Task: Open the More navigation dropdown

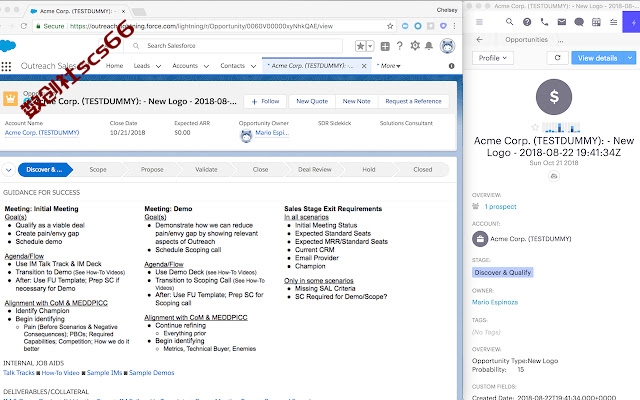Action: coord(389,66)
